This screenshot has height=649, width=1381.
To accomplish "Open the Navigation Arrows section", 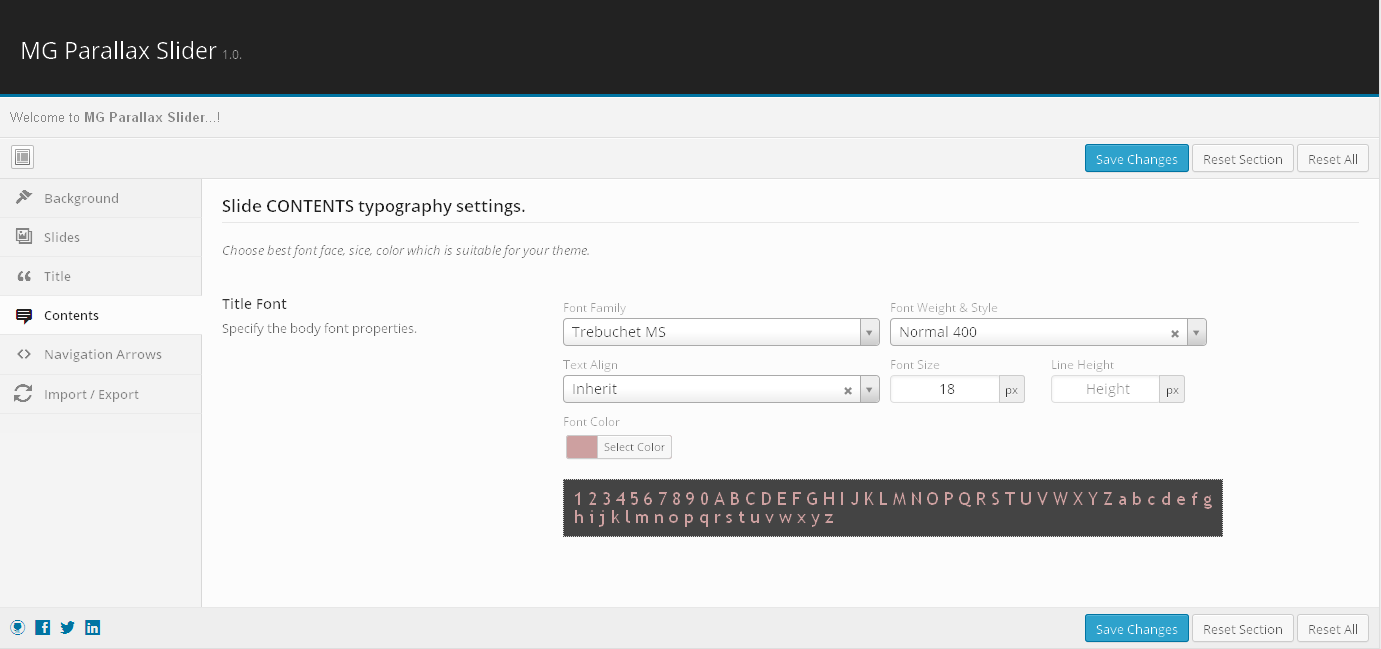I will (x=100, y=354).
